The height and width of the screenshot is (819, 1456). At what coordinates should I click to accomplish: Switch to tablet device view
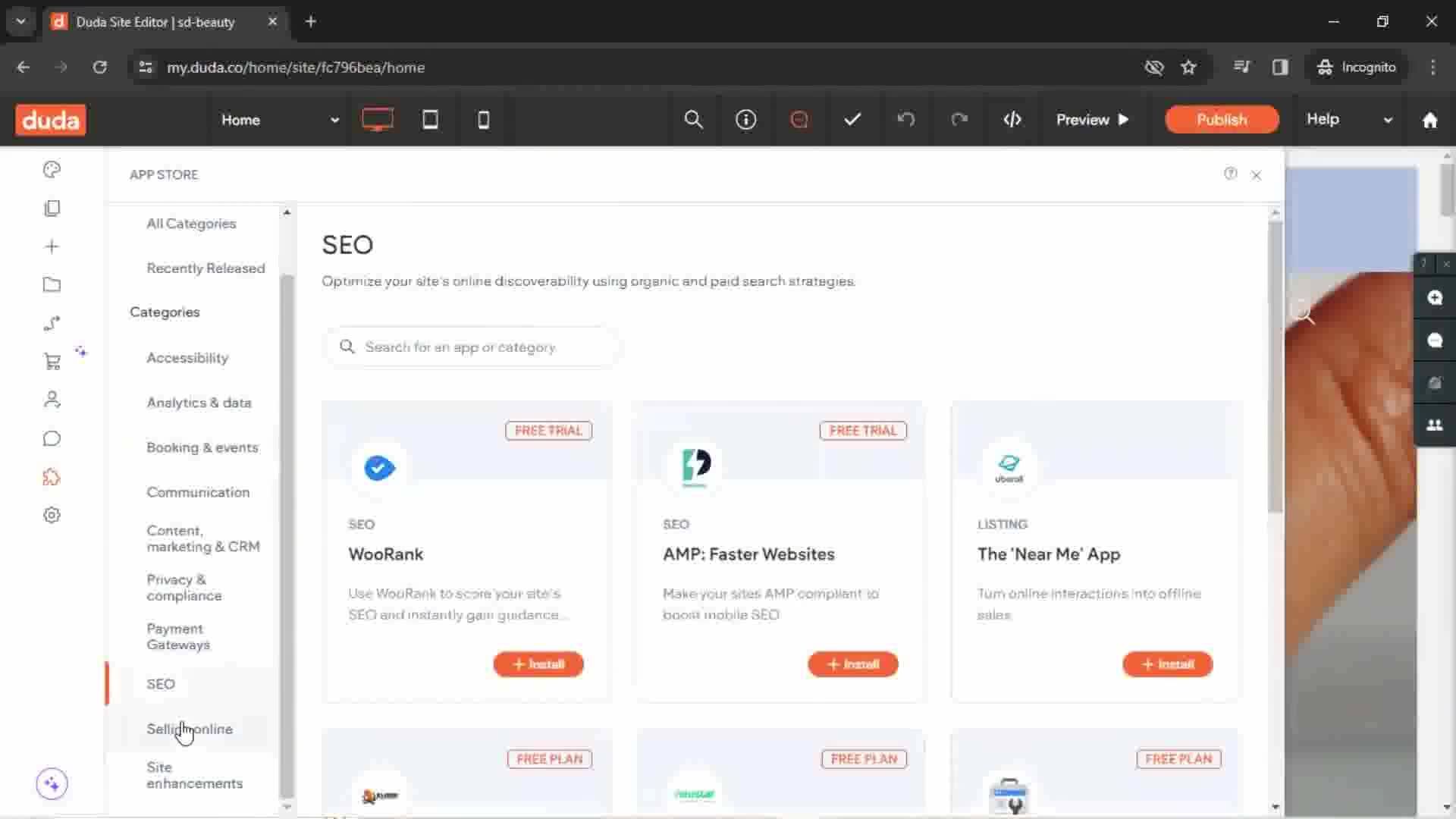pos(430,120)
